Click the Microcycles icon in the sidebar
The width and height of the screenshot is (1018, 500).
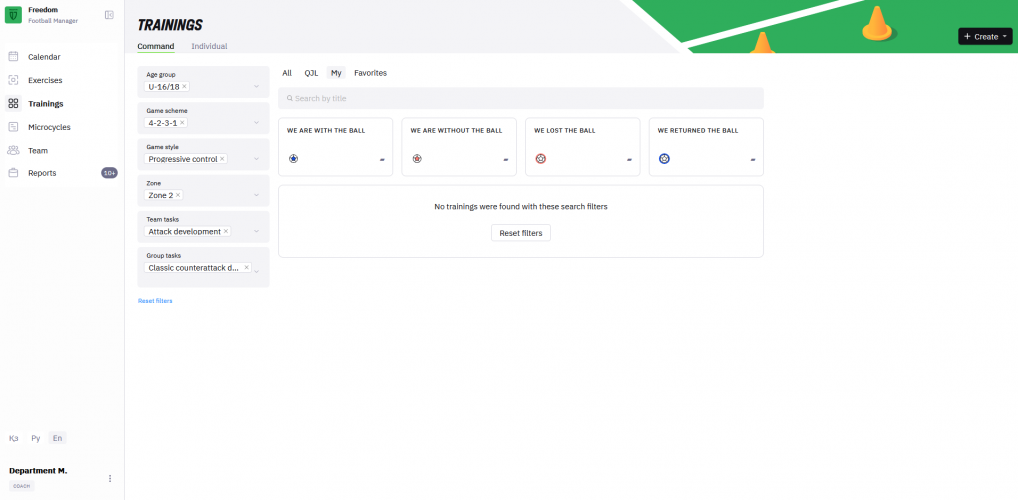pos(13,127)
